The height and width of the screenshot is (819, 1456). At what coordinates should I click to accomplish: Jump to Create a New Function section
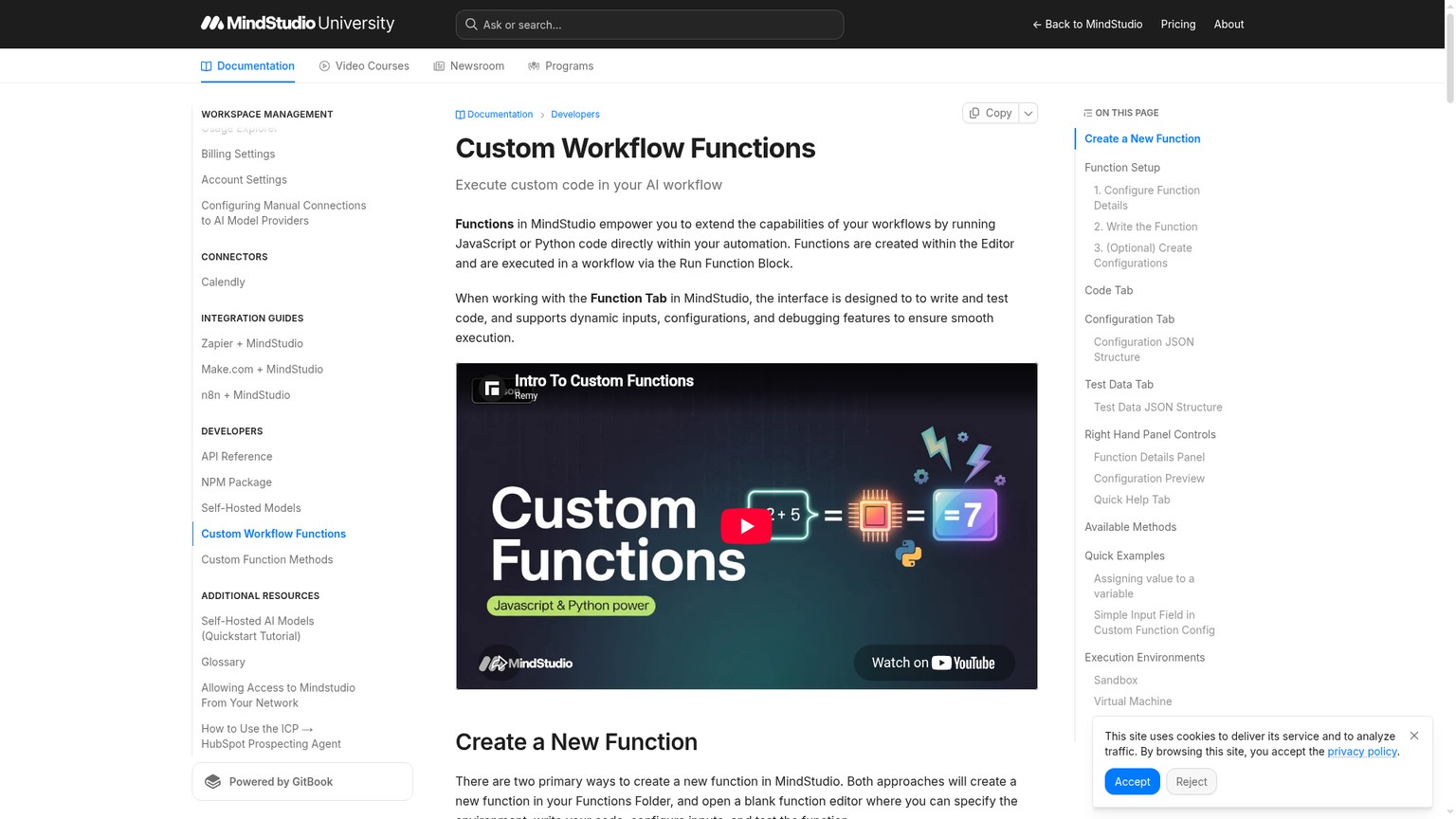point(1142,139)
